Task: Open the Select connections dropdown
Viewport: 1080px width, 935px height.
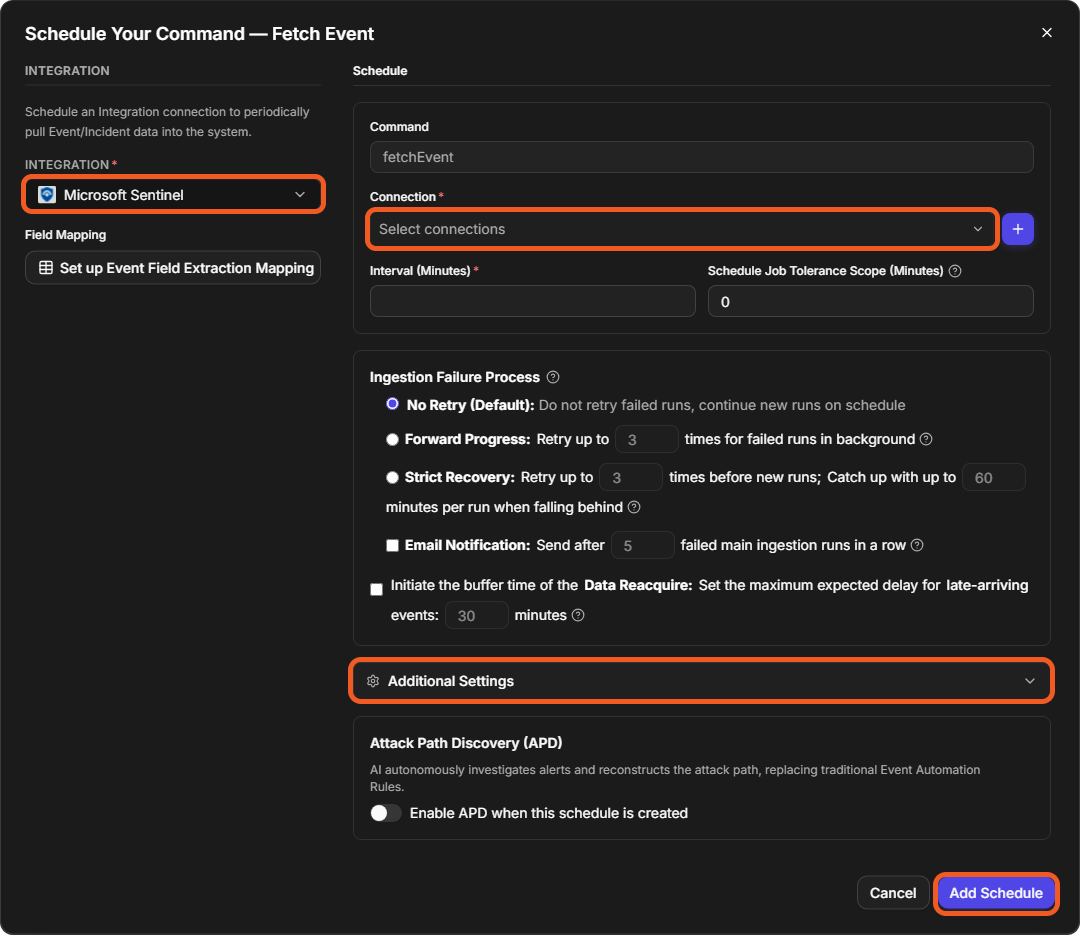Action: click(682, 229)
